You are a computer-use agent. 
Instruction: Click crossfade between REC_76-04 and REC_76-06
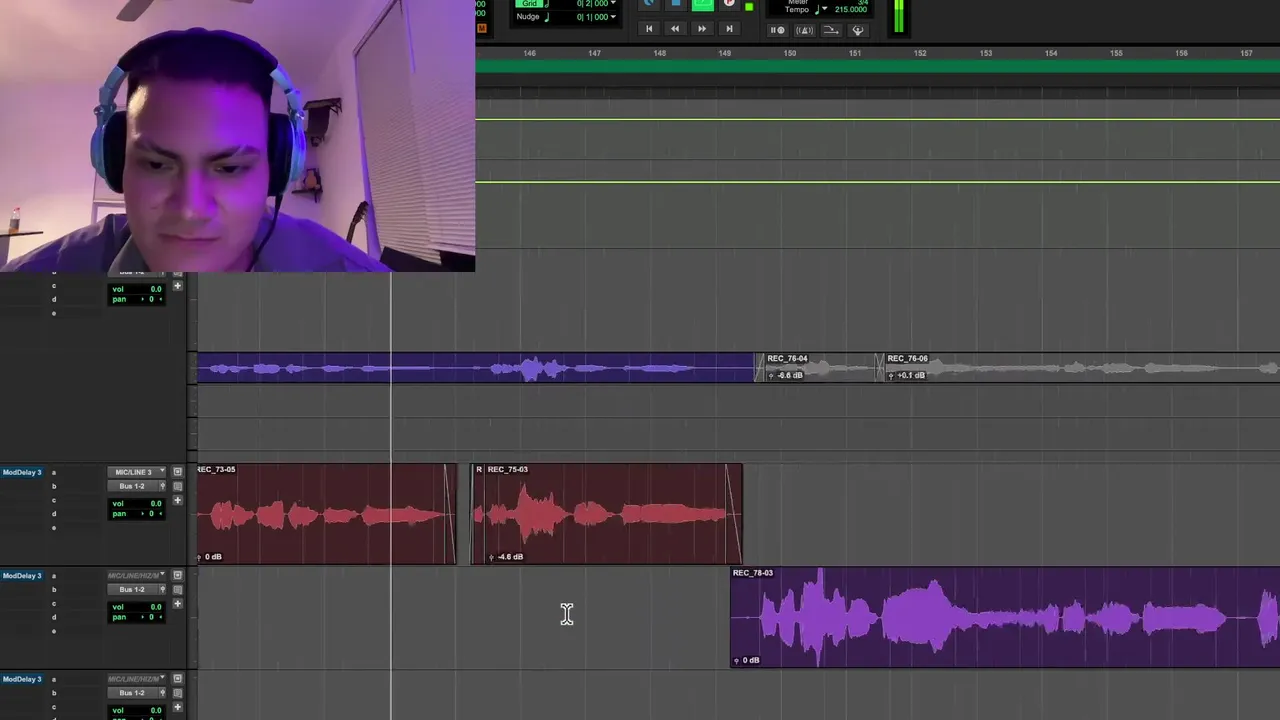coord(880,368)
